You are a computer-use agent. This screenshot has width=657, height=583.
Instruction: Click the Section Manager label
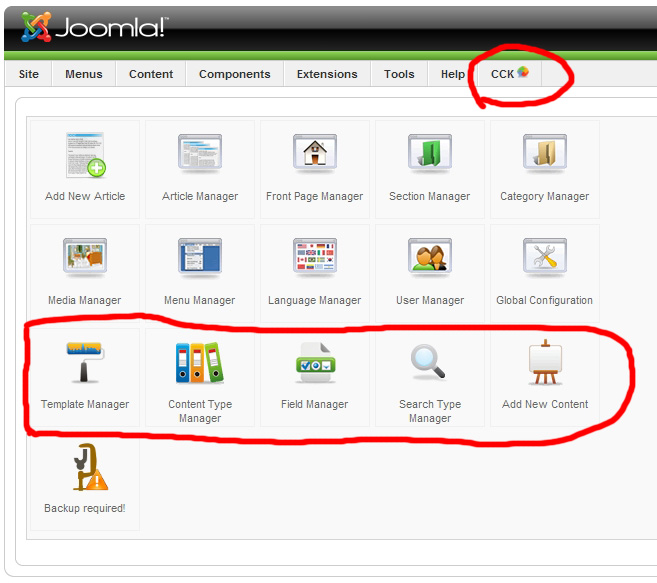point(429,196)
